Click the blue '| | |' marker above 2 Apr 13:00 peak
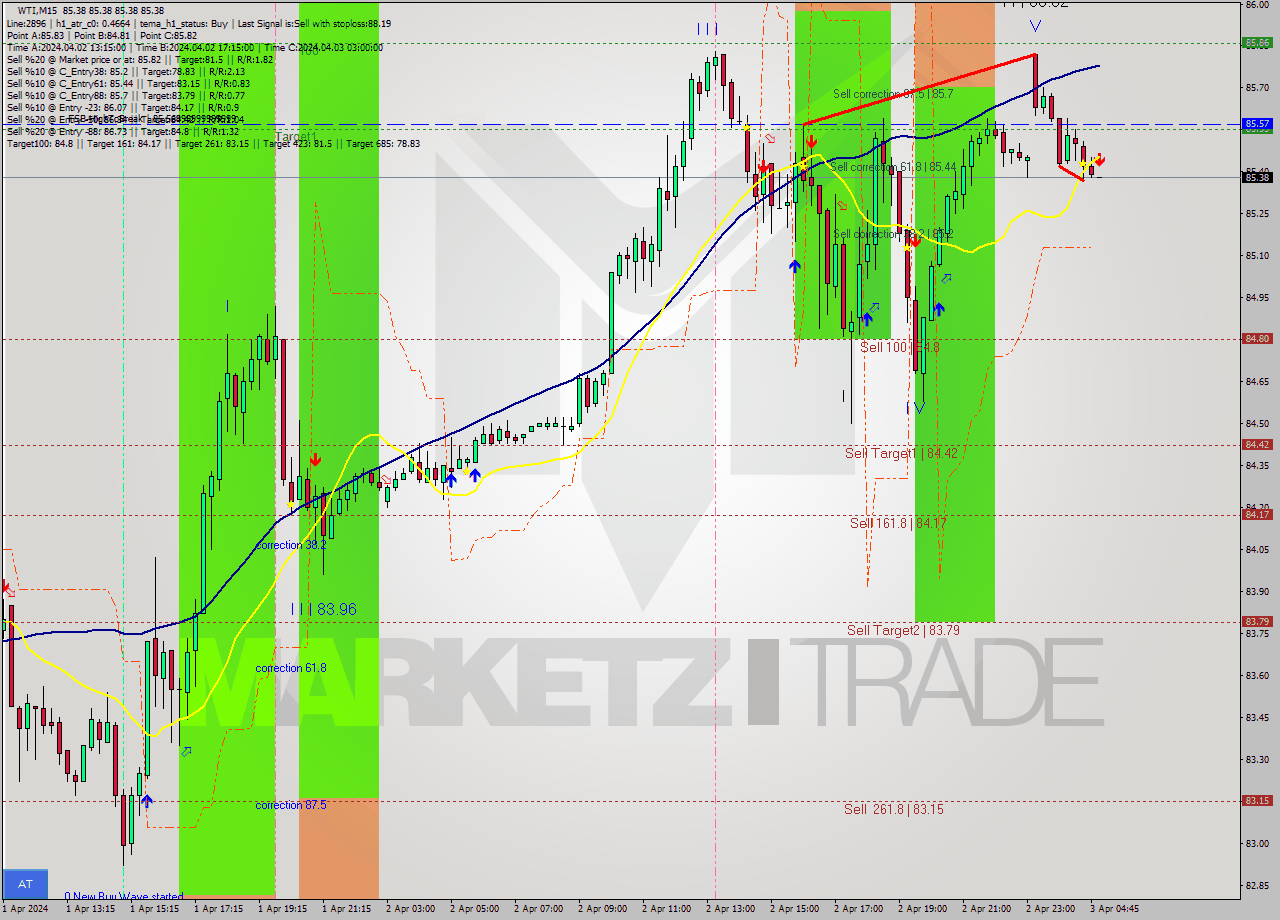 pos(707,29)
